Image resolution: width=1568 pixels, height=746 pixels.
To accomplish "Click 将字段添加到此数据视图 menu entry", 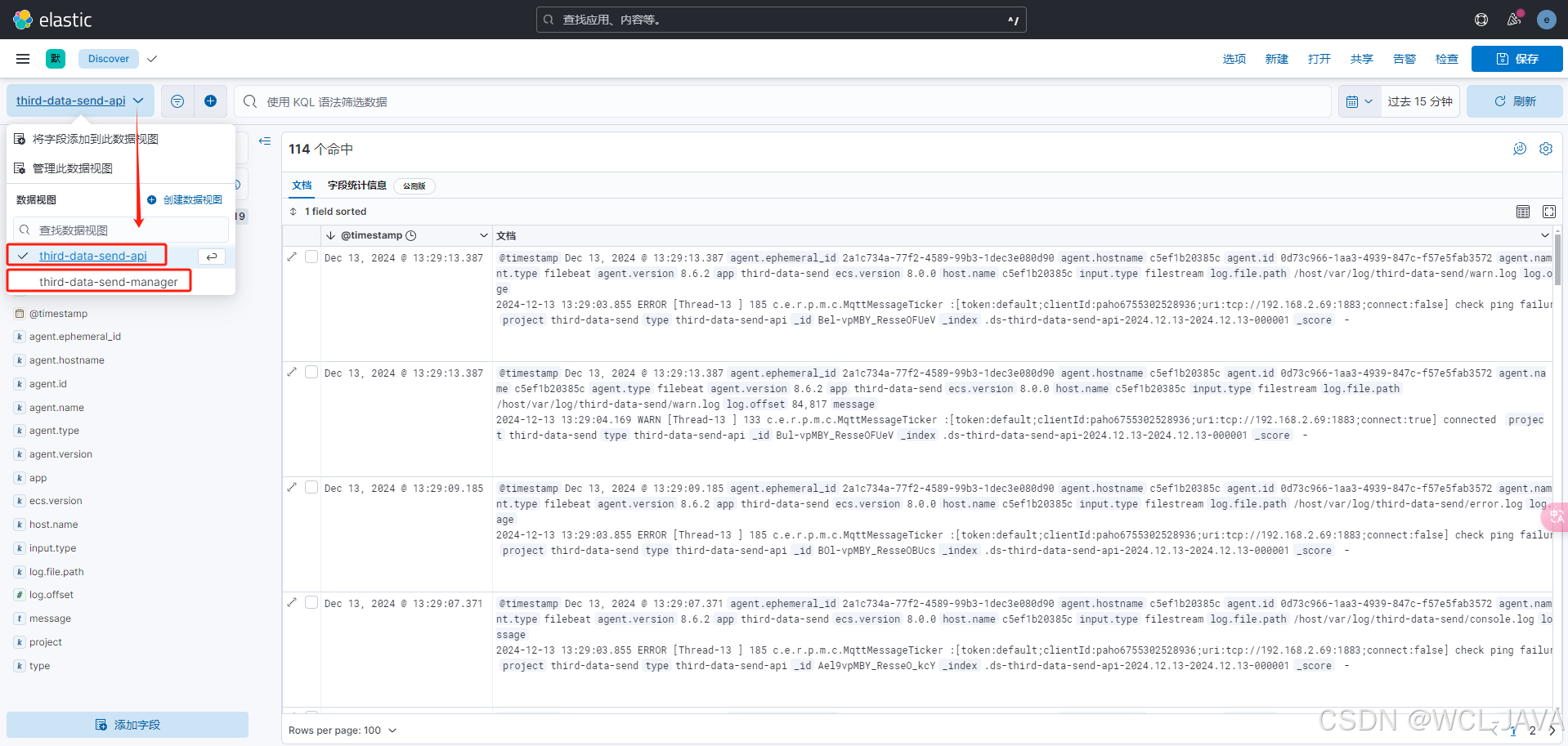I will tap(121, 139).
